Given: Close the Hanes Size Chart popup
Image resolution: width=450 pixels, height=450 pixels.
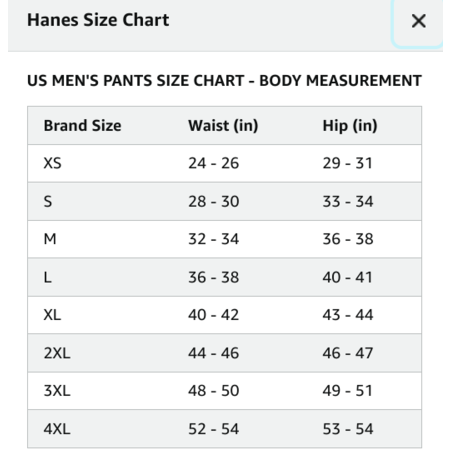Looking at the screenshot, I should (418, 21).
